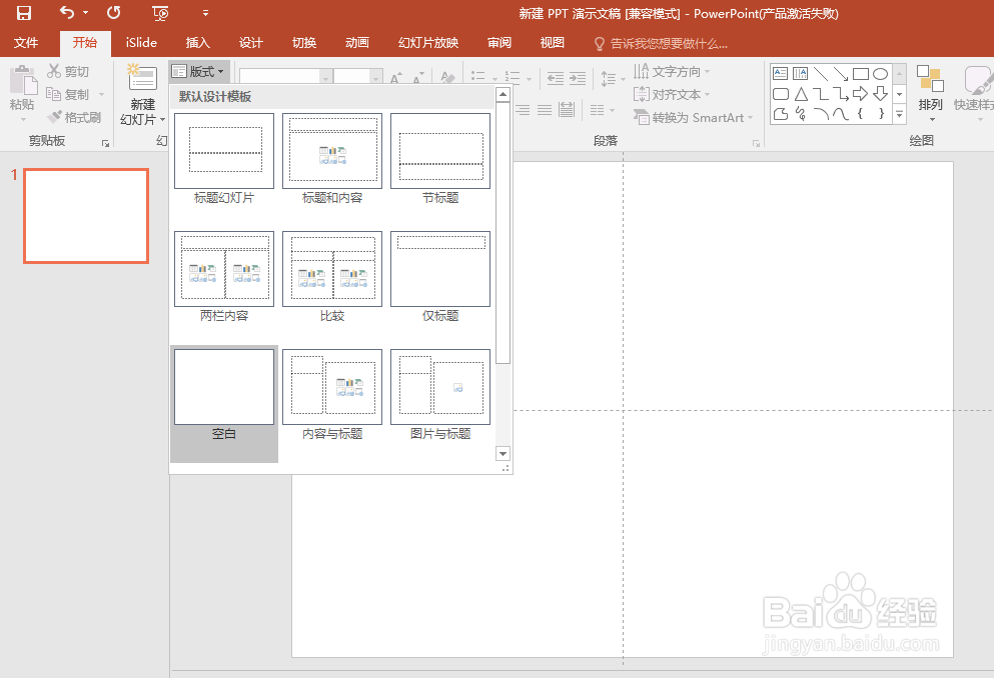The image size is (994, 678).
Task: Expand the shapes gallery more arrow
Action: [x=900, y=114]
